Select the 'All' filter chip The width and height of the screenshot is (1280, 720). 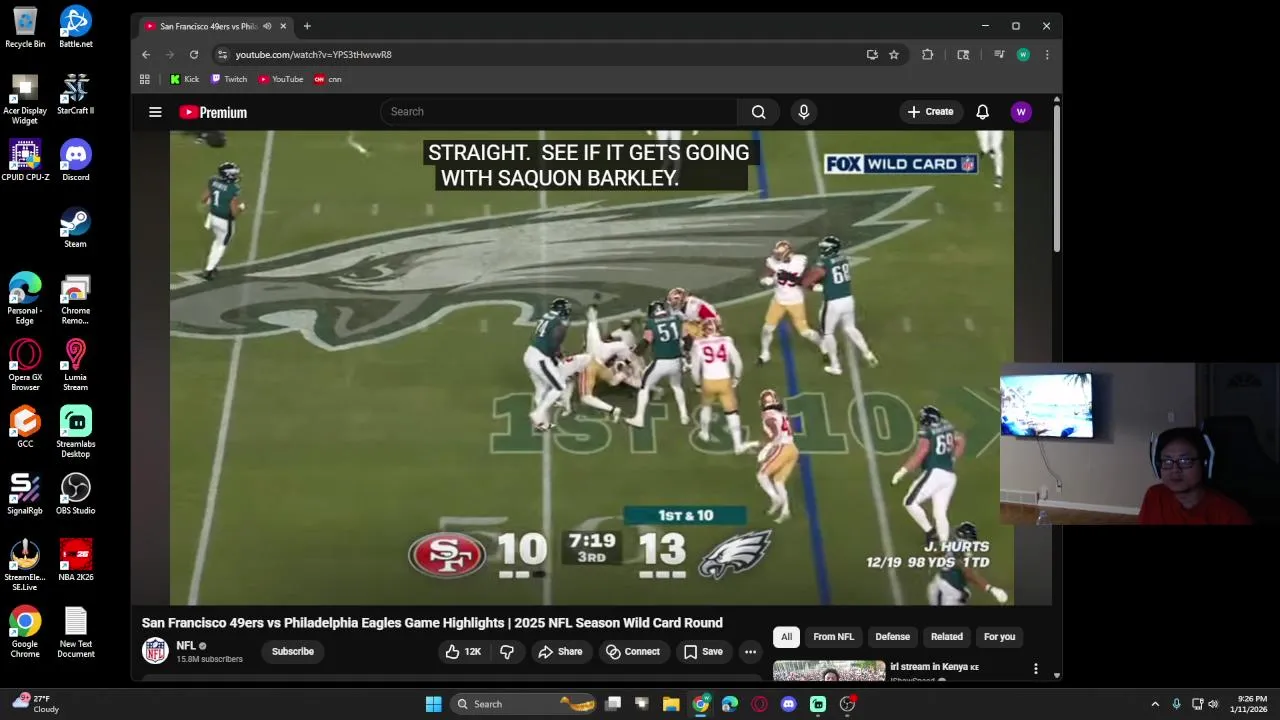[x=787, y=637]
